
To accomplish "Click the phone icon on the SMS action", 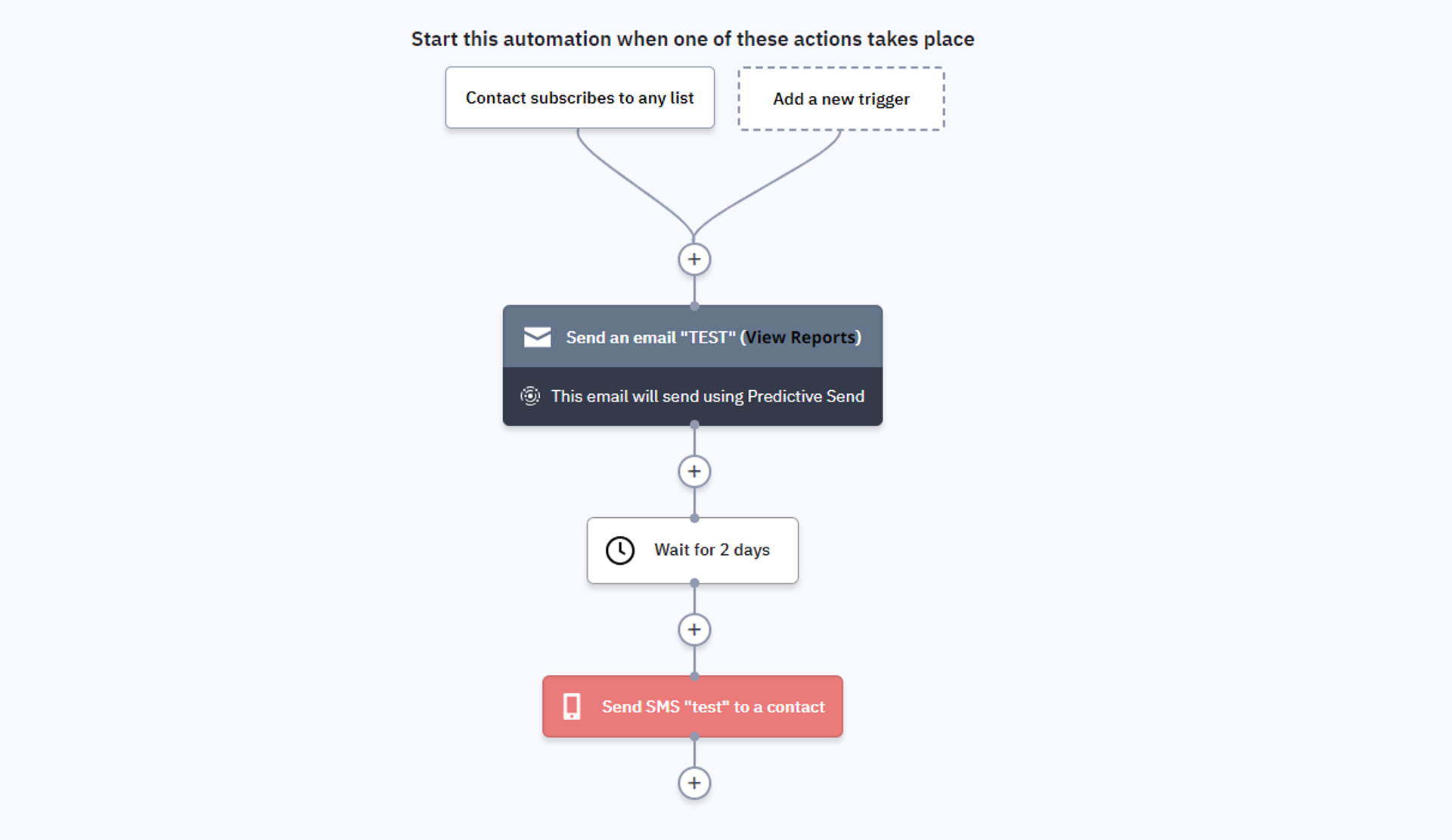I will coord(572,707).
